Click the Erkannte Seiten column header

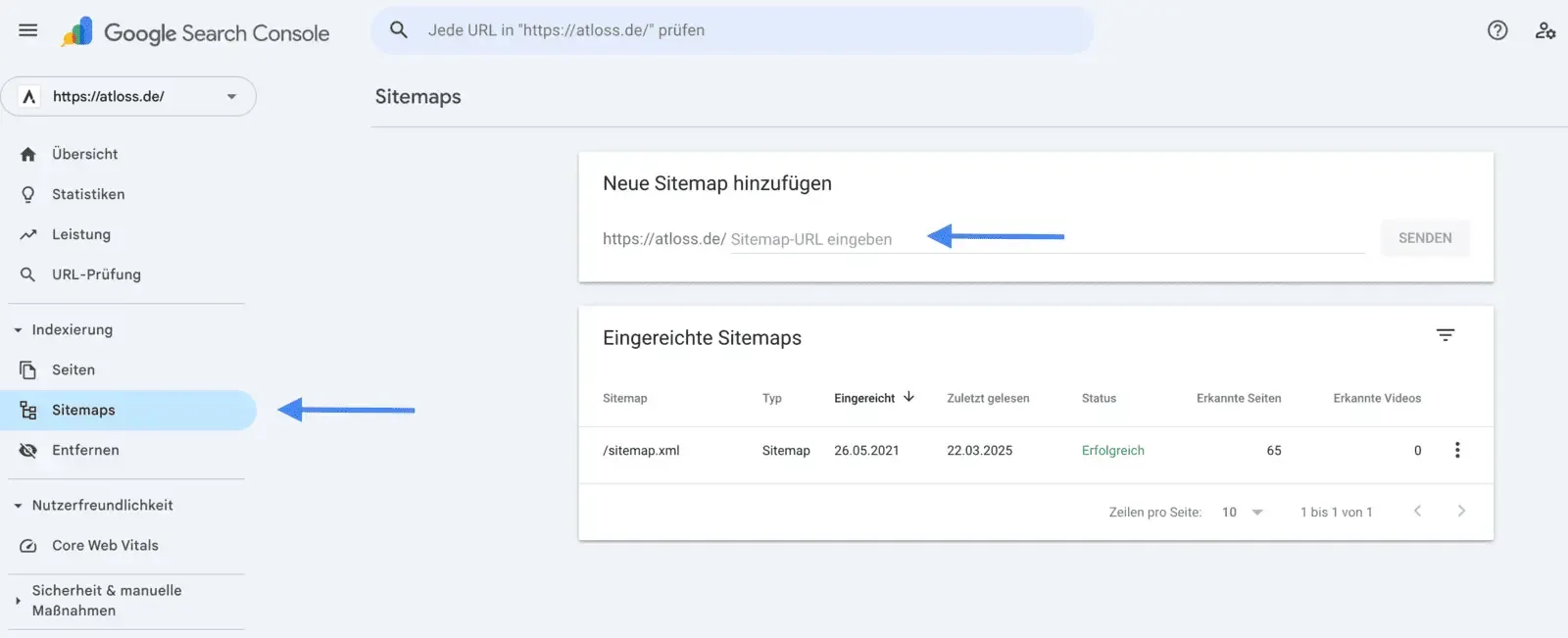coord(1239,398)
